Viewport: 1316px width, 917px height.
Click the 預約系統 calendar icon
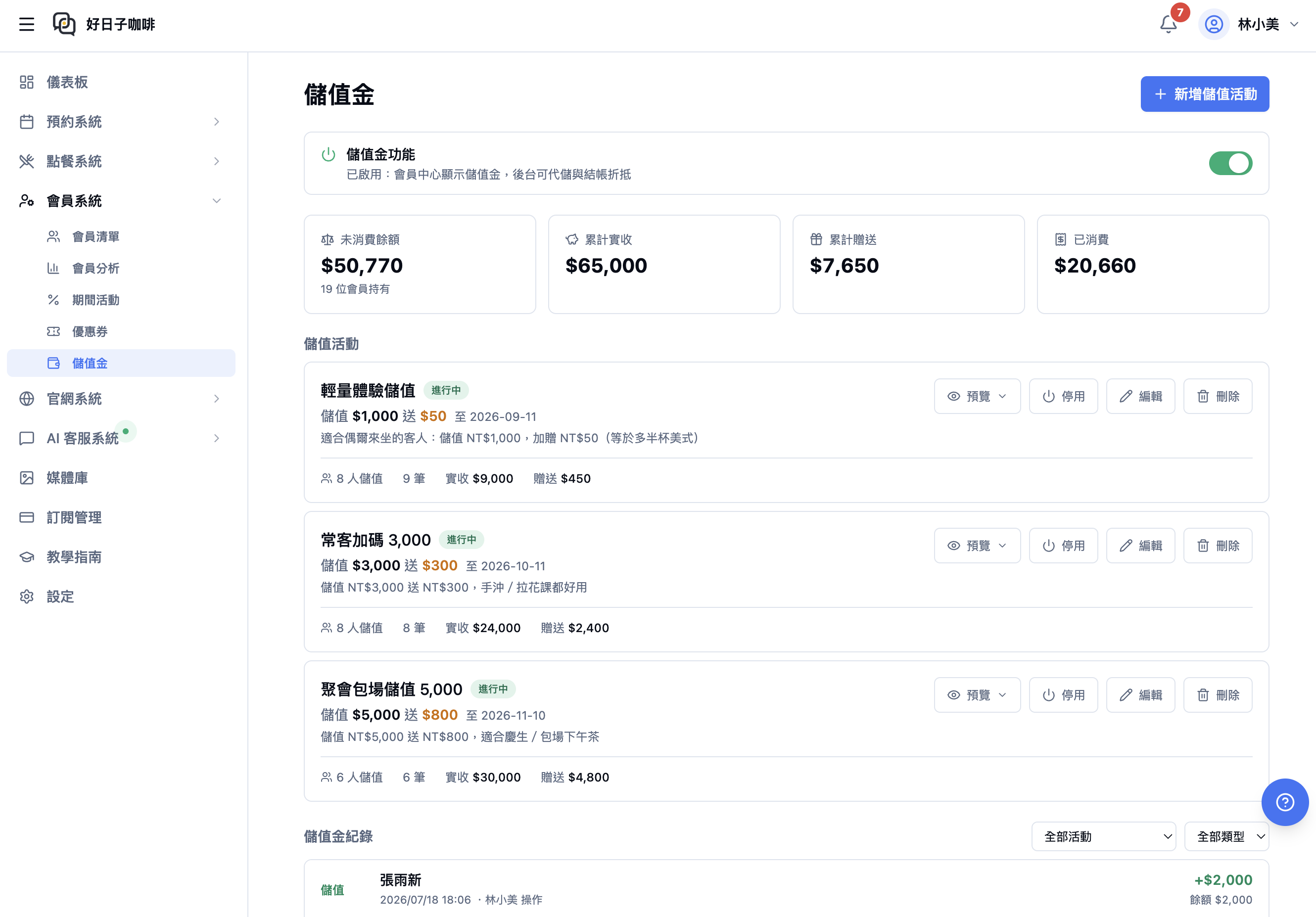point(26,122)
